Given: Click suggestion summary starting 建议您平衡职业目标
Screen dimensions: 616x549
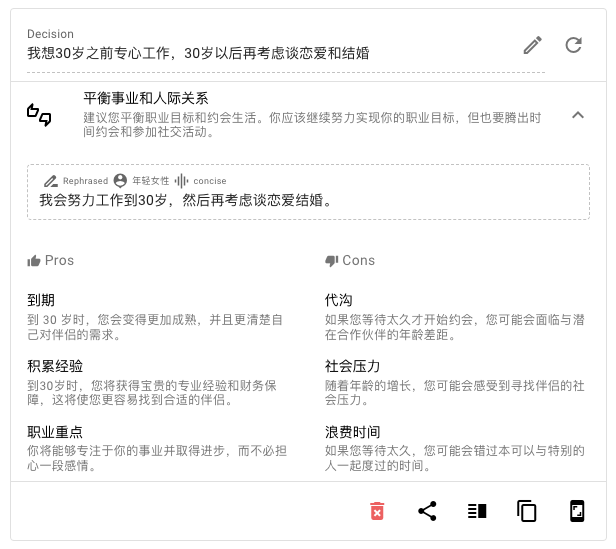Looking at the screenshot, I should tap(312, 125).
